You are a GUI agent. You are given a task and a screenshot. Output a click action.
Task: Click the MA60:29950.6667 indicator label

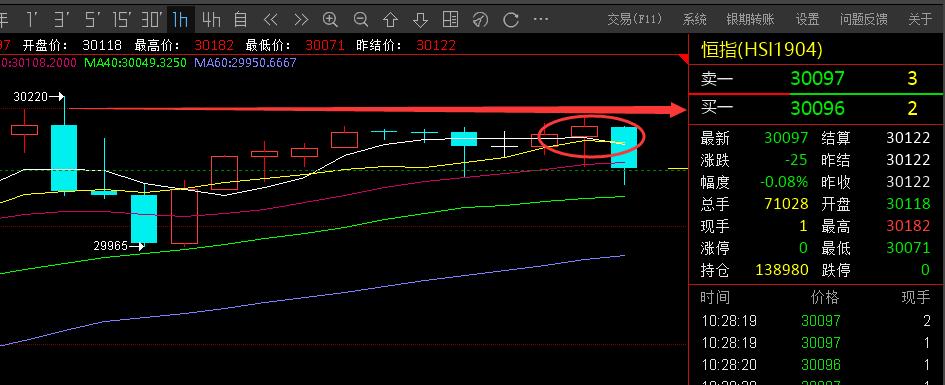[245, 63]
